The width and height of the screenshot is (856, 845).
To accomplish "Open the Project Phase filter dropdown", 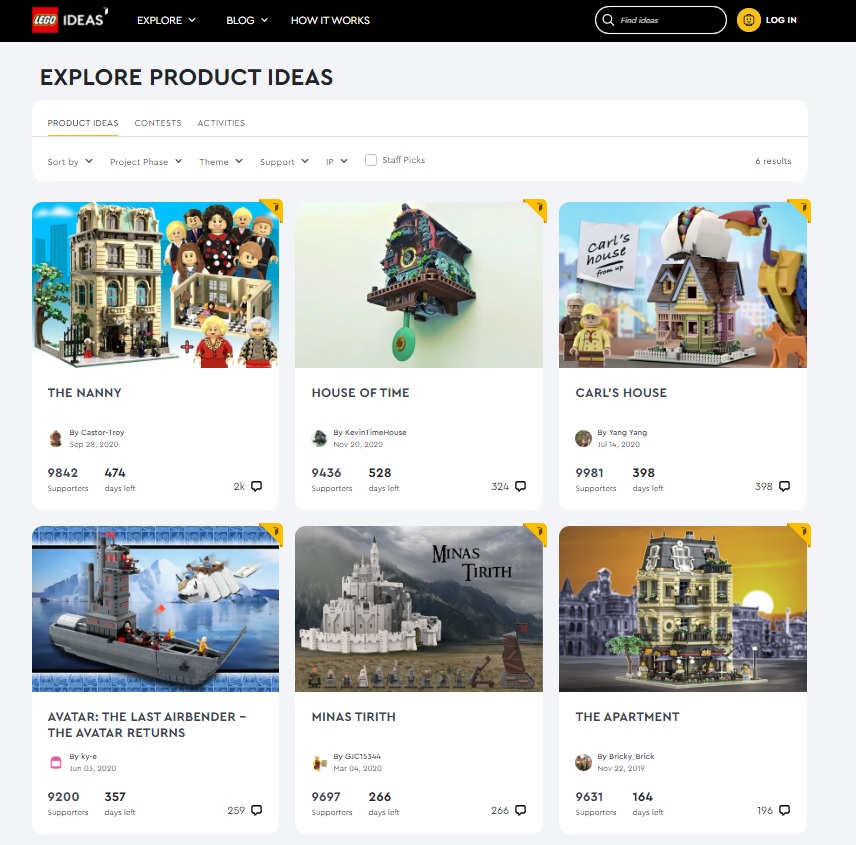I will (146, 162).
